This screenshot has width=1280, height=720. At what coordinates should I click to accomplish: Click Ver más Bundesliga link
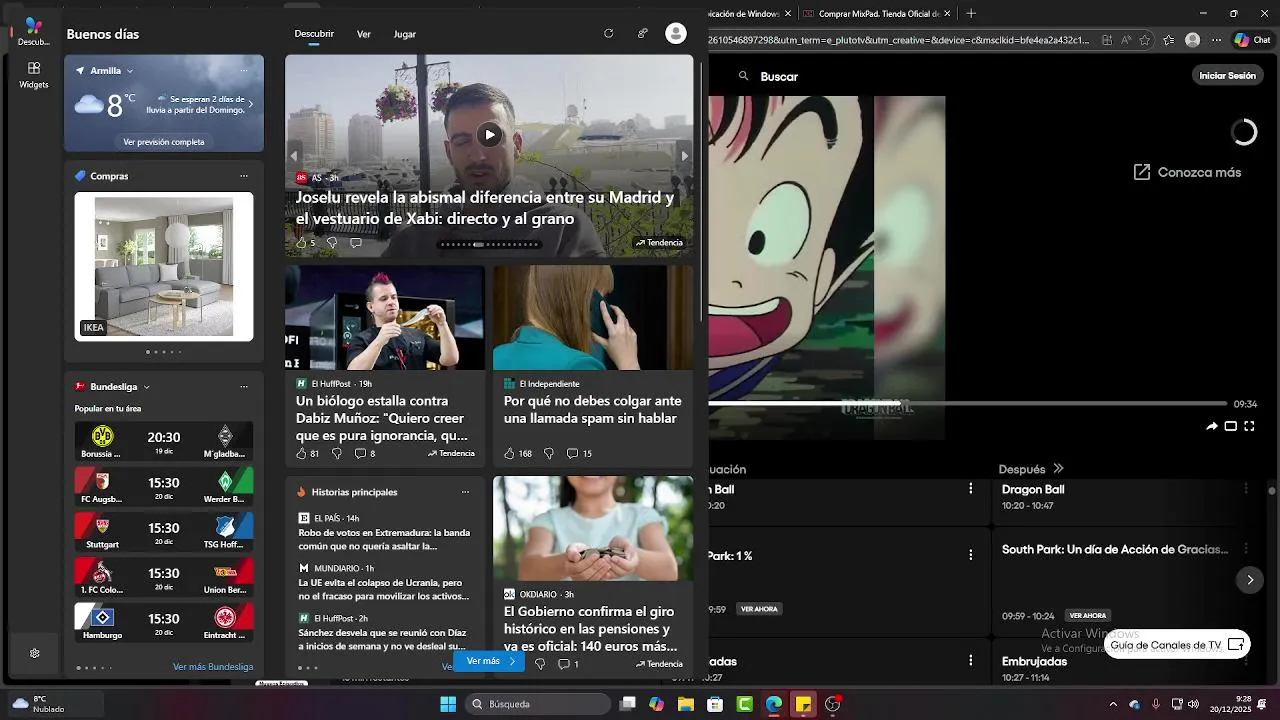(213, 667)
